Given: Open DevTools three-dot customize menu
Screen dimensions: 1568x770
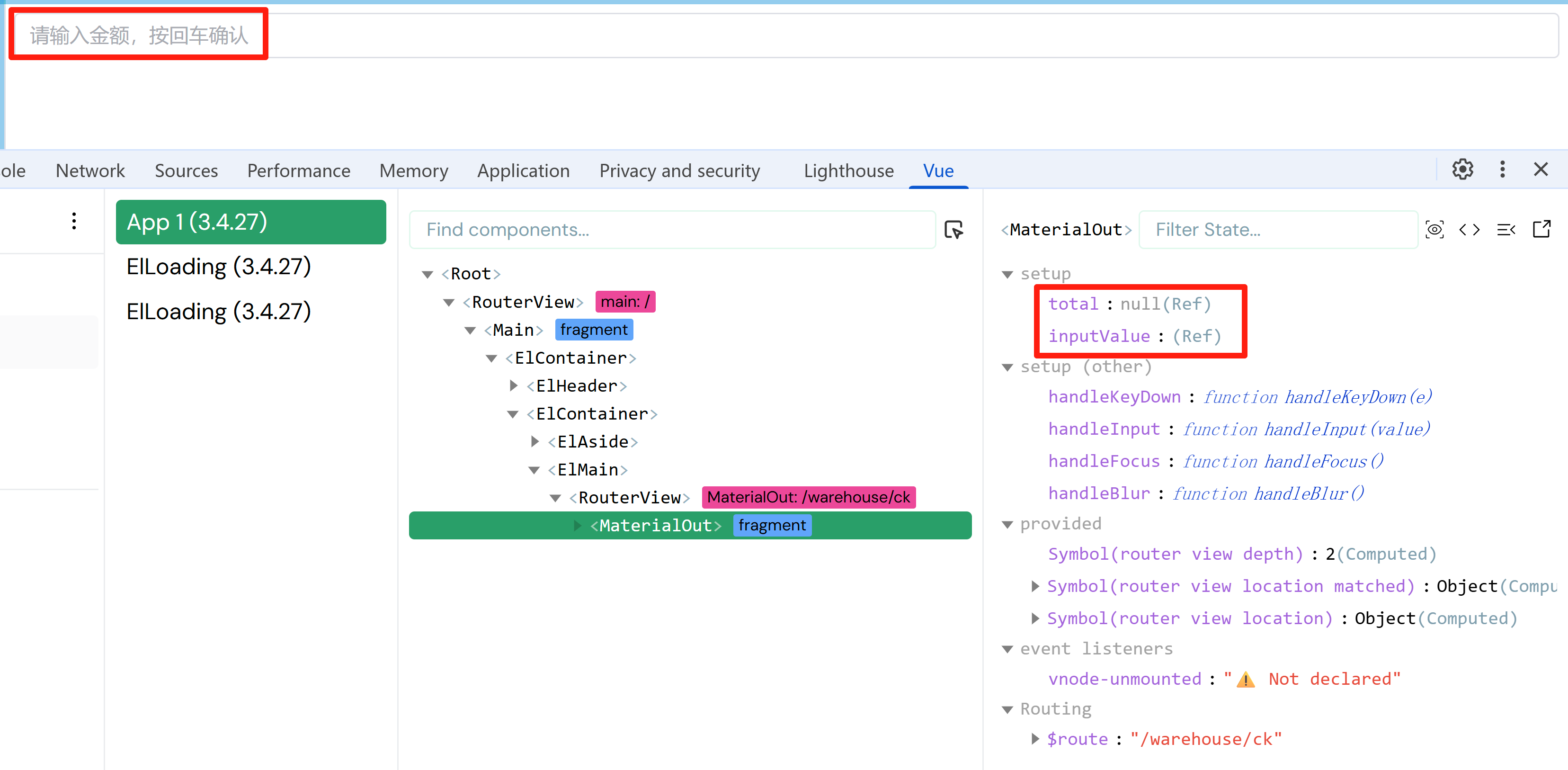Looking at the screenshot, I should coord(1502,169).
